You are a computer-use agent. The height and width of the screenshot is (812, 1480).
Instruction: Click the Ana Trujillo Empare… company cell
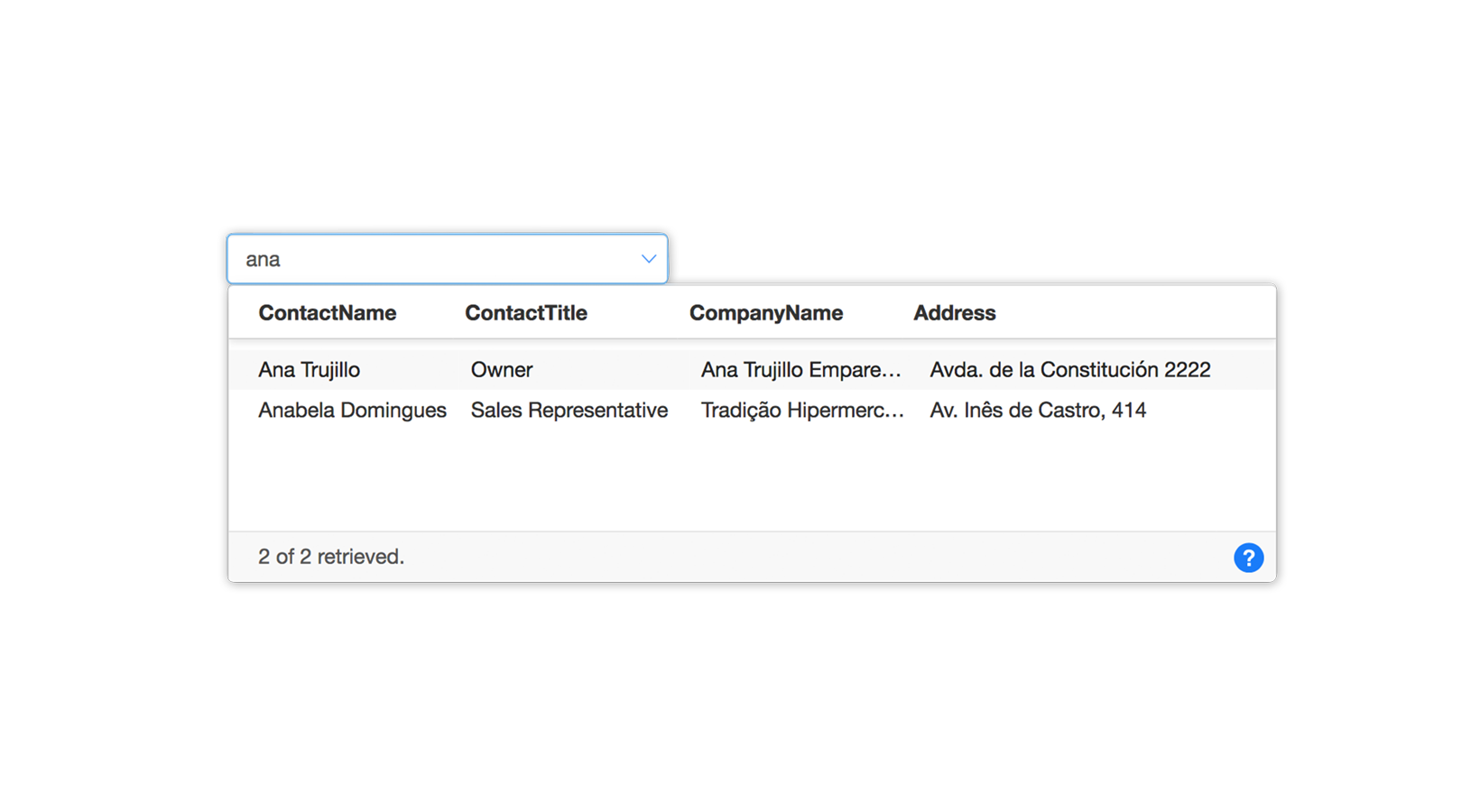(800, 370)
